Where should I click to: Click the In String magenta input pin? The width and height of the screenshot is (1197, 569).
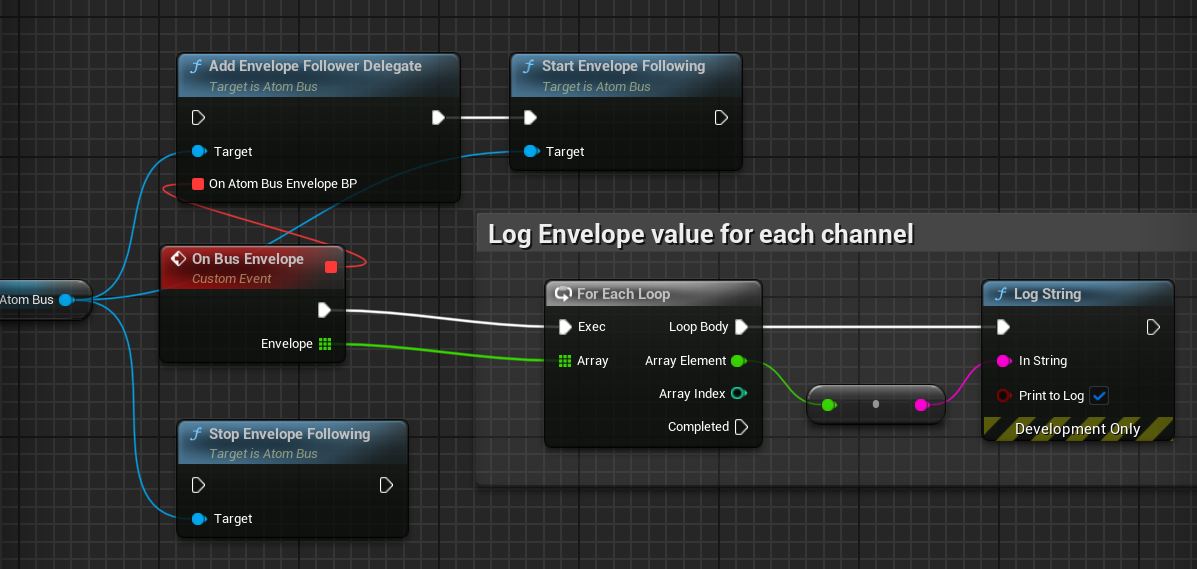pos(1003,361)
